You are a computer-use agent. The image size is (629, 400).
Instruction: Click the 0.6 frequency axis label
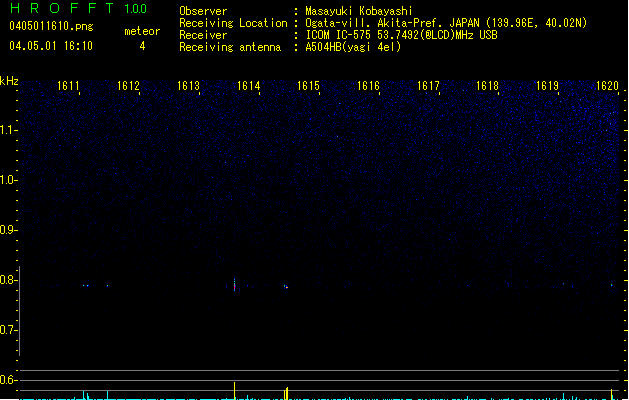click(x=8, y=380)
